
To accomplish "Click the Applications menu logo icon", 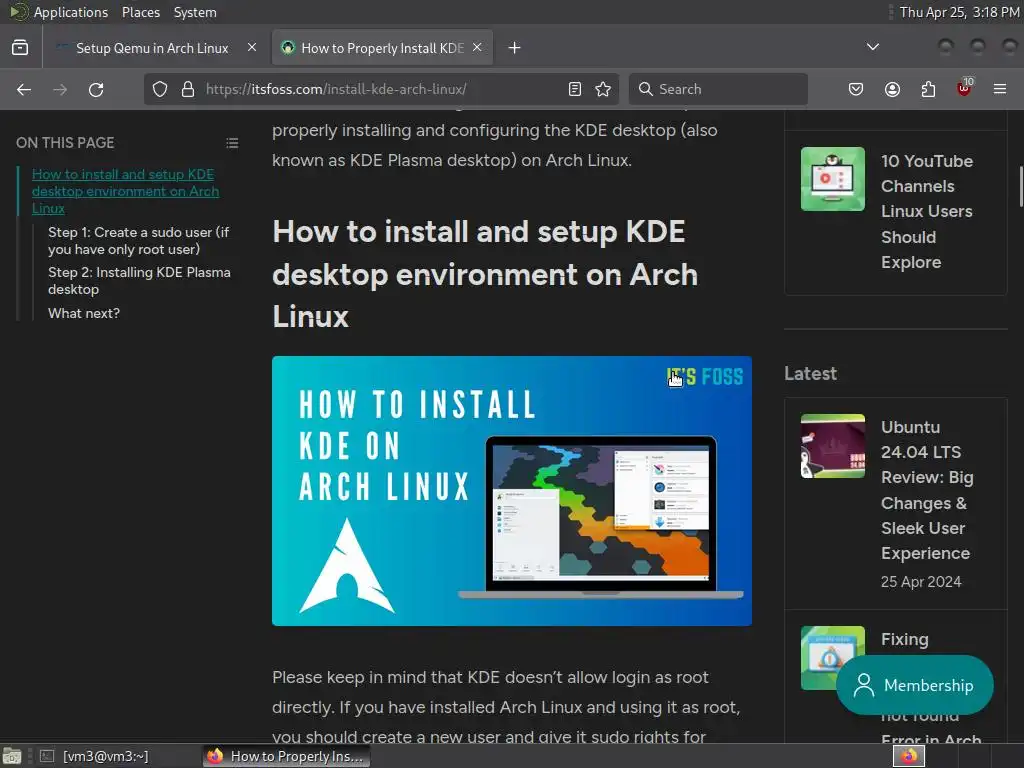I will click(18, 12).
